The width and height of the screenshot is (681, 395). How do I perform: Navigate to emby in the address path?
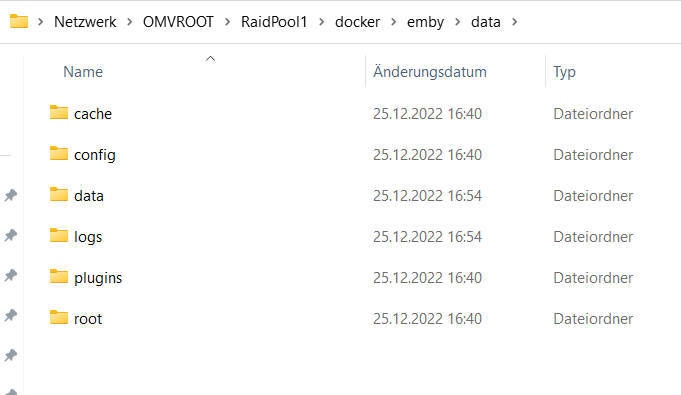[x=425, y=22]
